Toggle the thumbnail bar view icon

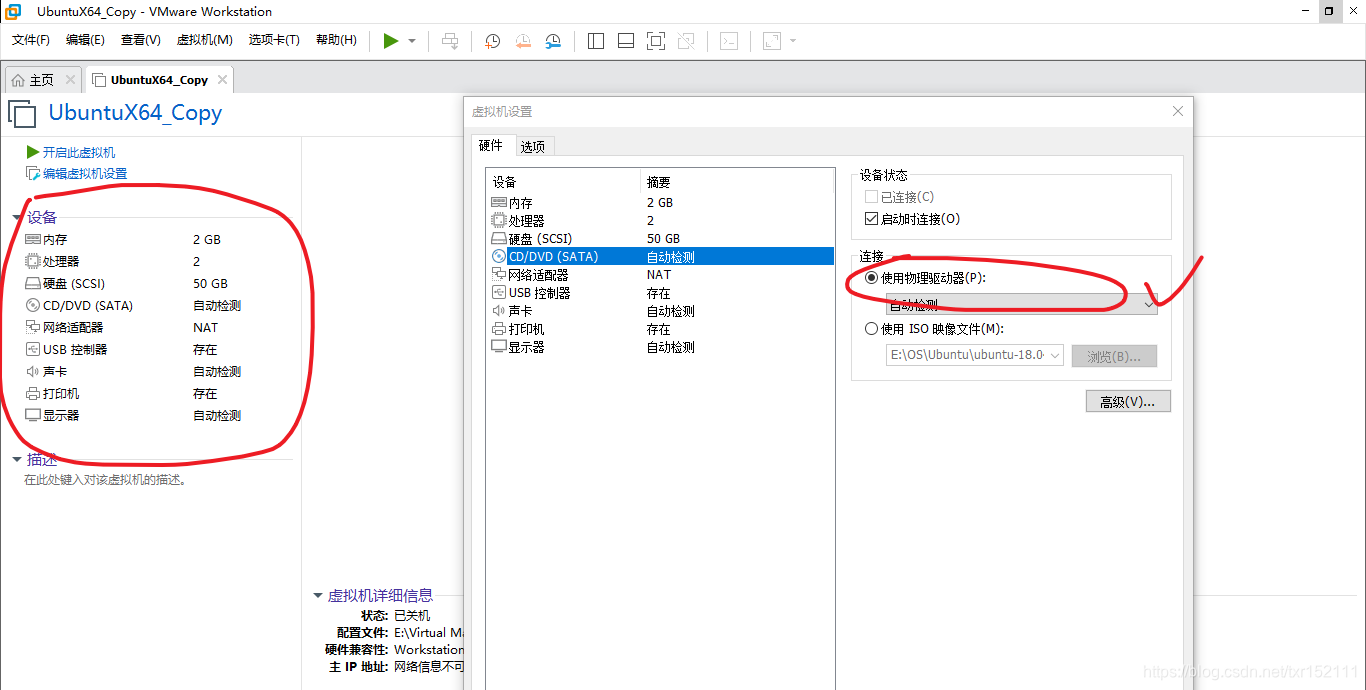click(x=626, y=40)
